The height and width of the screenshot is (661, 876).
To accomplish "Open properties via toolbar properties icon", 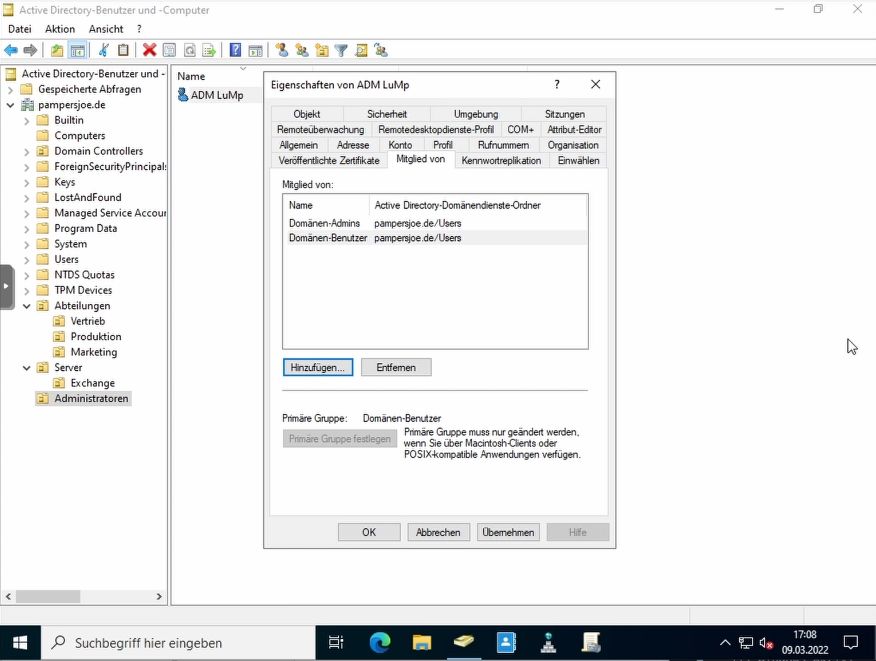I will click(x=169, y=50).
